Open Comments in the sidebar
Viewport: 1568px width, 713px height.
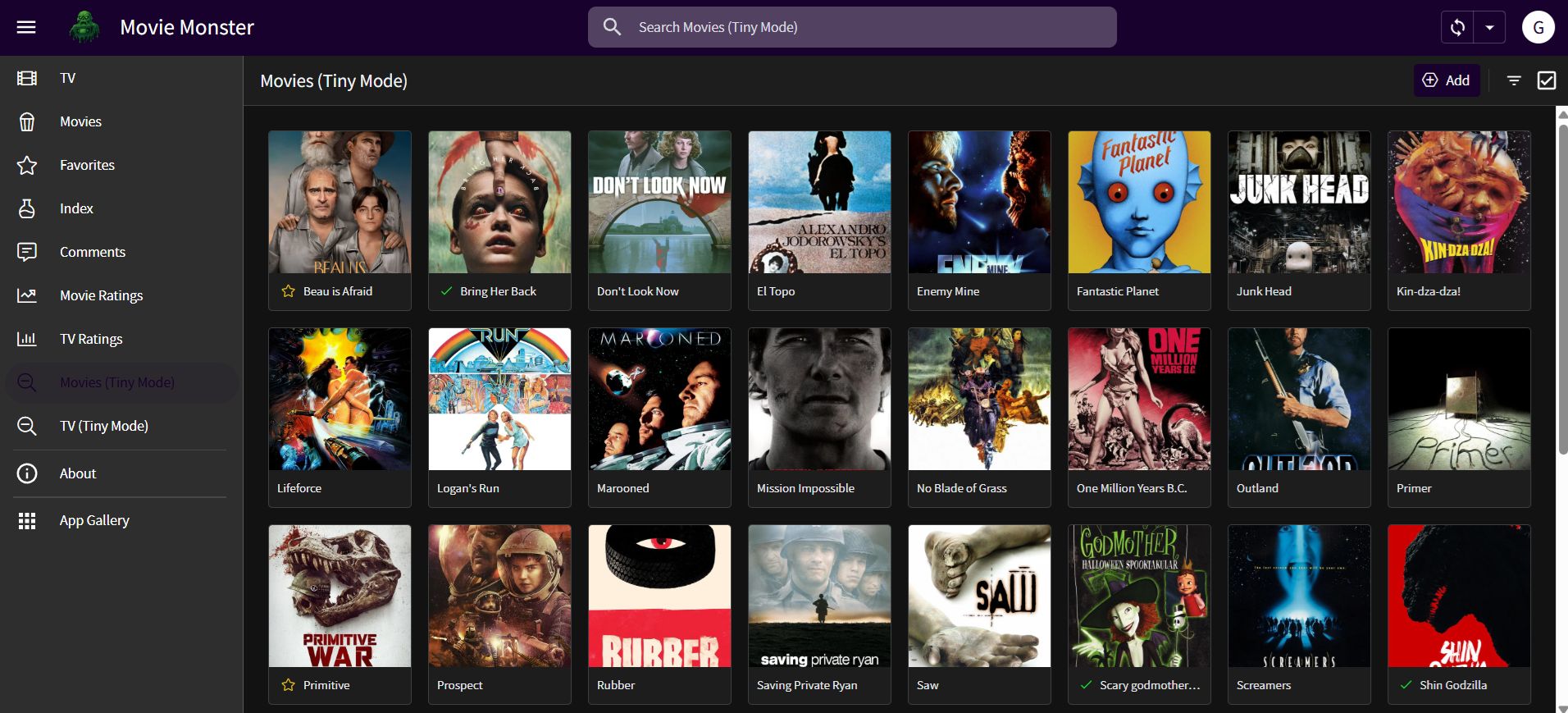coord(120,252)
